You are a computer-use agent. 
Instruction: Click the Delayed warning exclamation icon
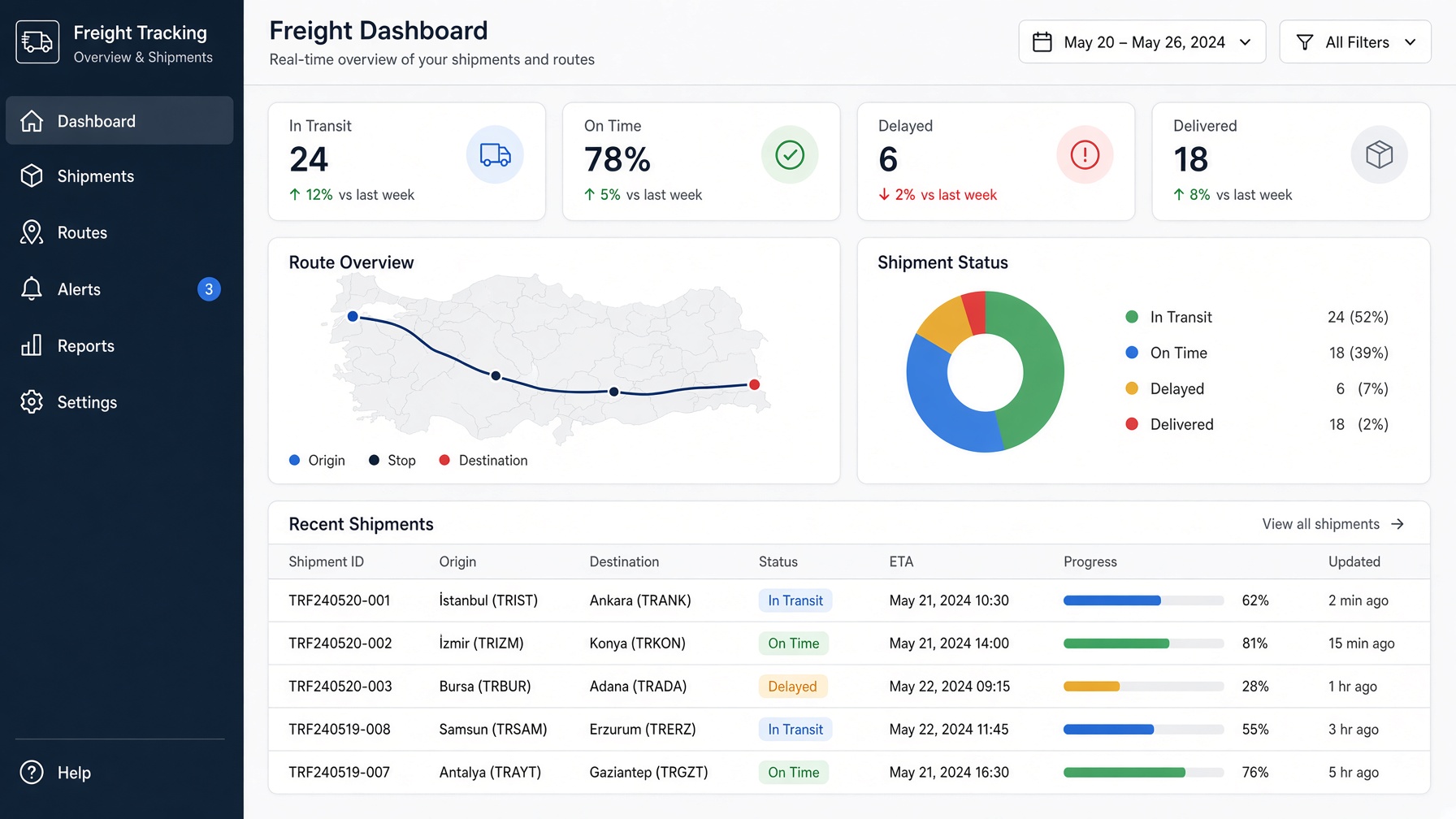(1085, 154)
